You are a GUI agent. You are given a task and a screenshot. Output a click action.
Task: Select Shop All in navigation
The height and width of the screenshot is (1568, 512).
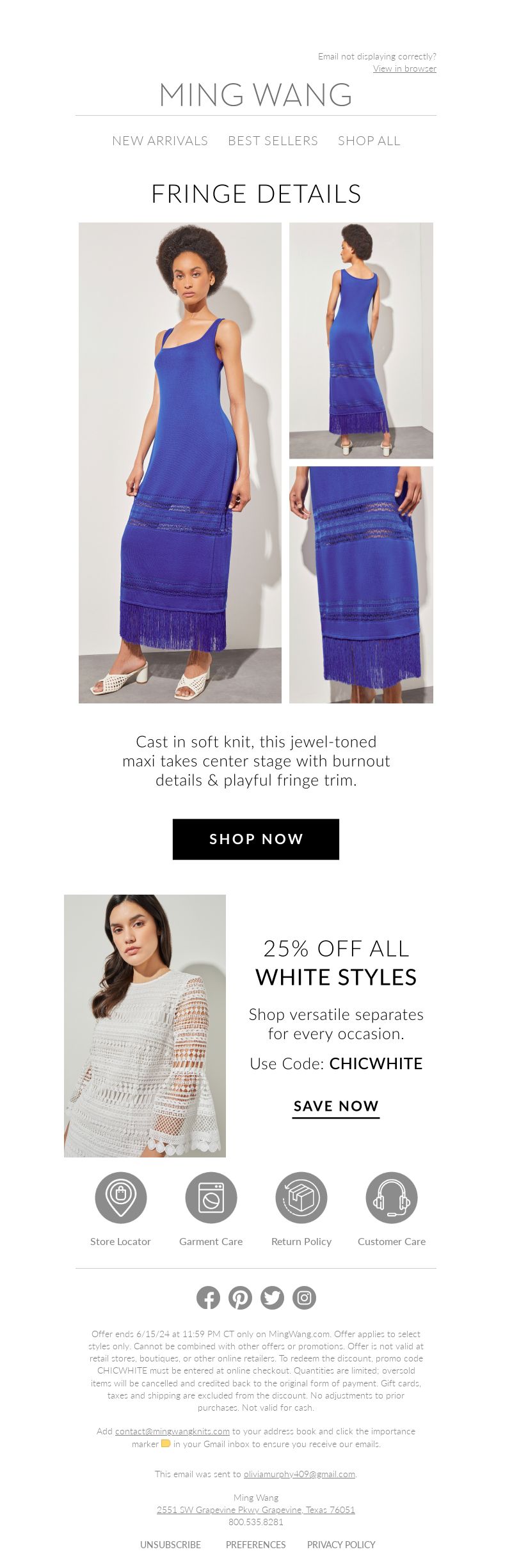pyautogui.click(x=369, y=141)
